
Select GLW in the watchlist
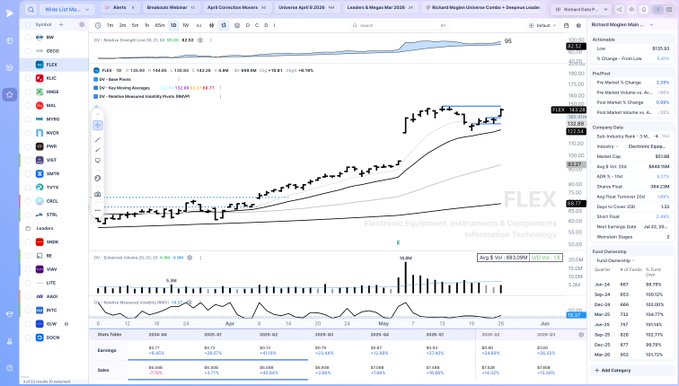click(54, 324)
